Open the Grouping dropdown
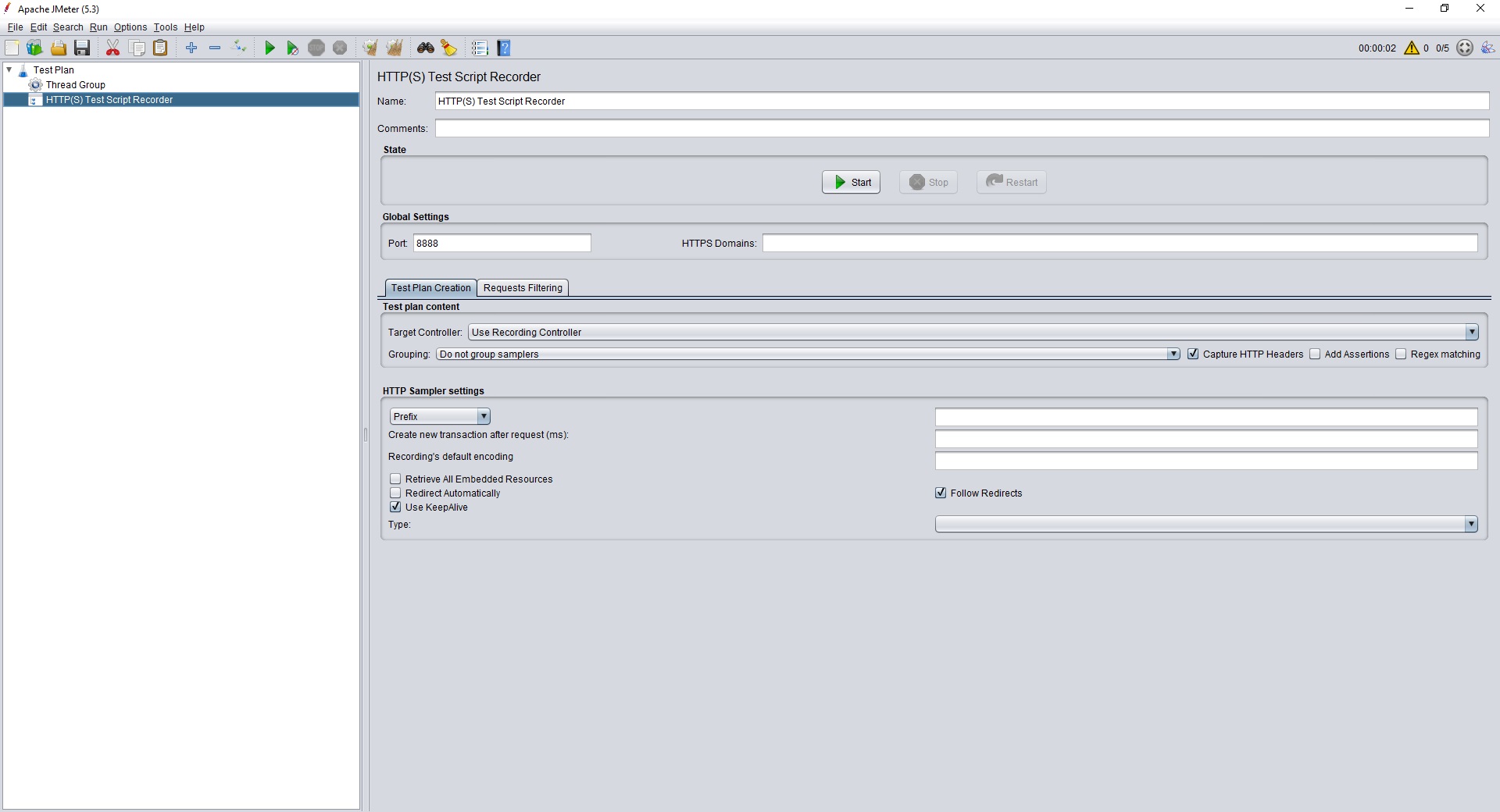The width and height of the screenshot is (1500, 812). pyautogui.click(x=808, y=354)
